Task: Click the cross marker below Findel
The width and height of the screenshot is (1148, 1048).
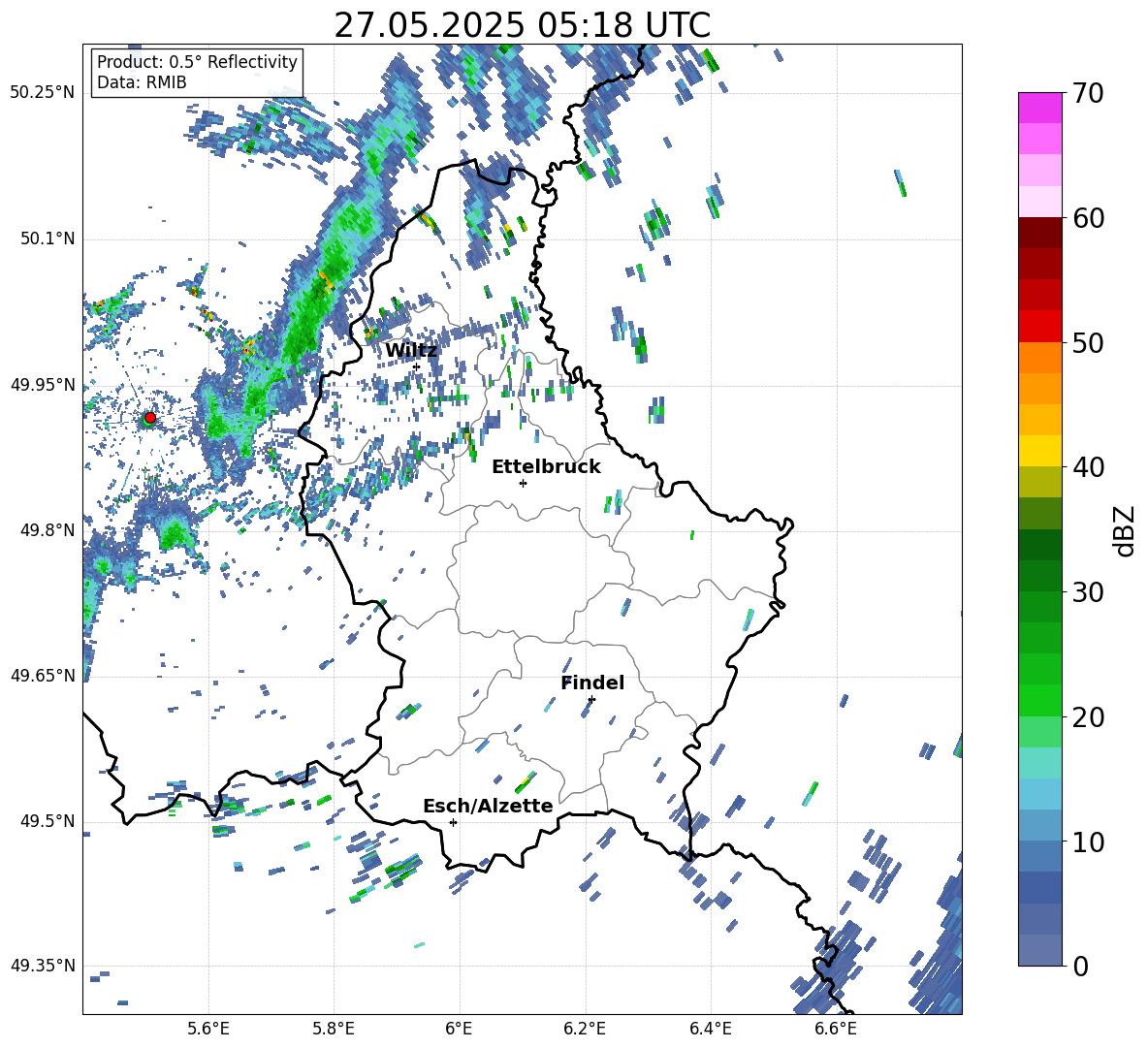Action: (x=591, y=699)
